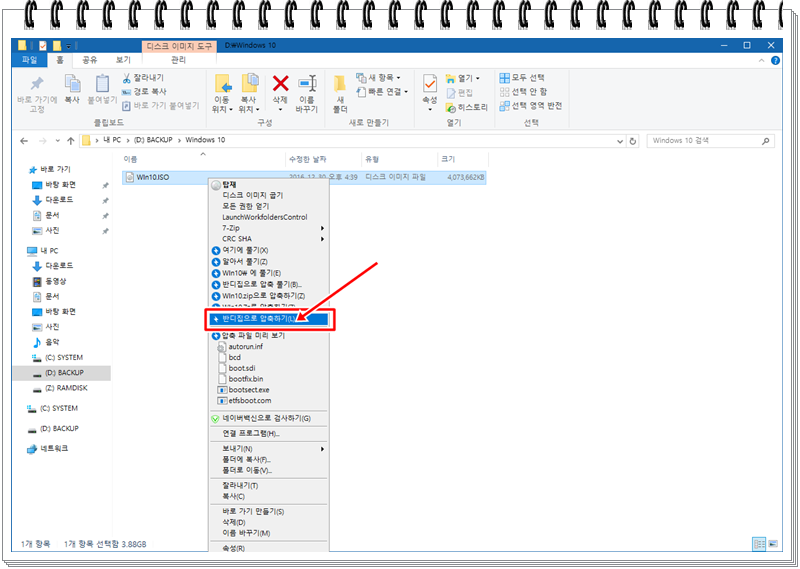The width and height of the screenshot is (800, 569).
Task: Click the 편집 edit button in ribbon
Action: click(460, 92)
